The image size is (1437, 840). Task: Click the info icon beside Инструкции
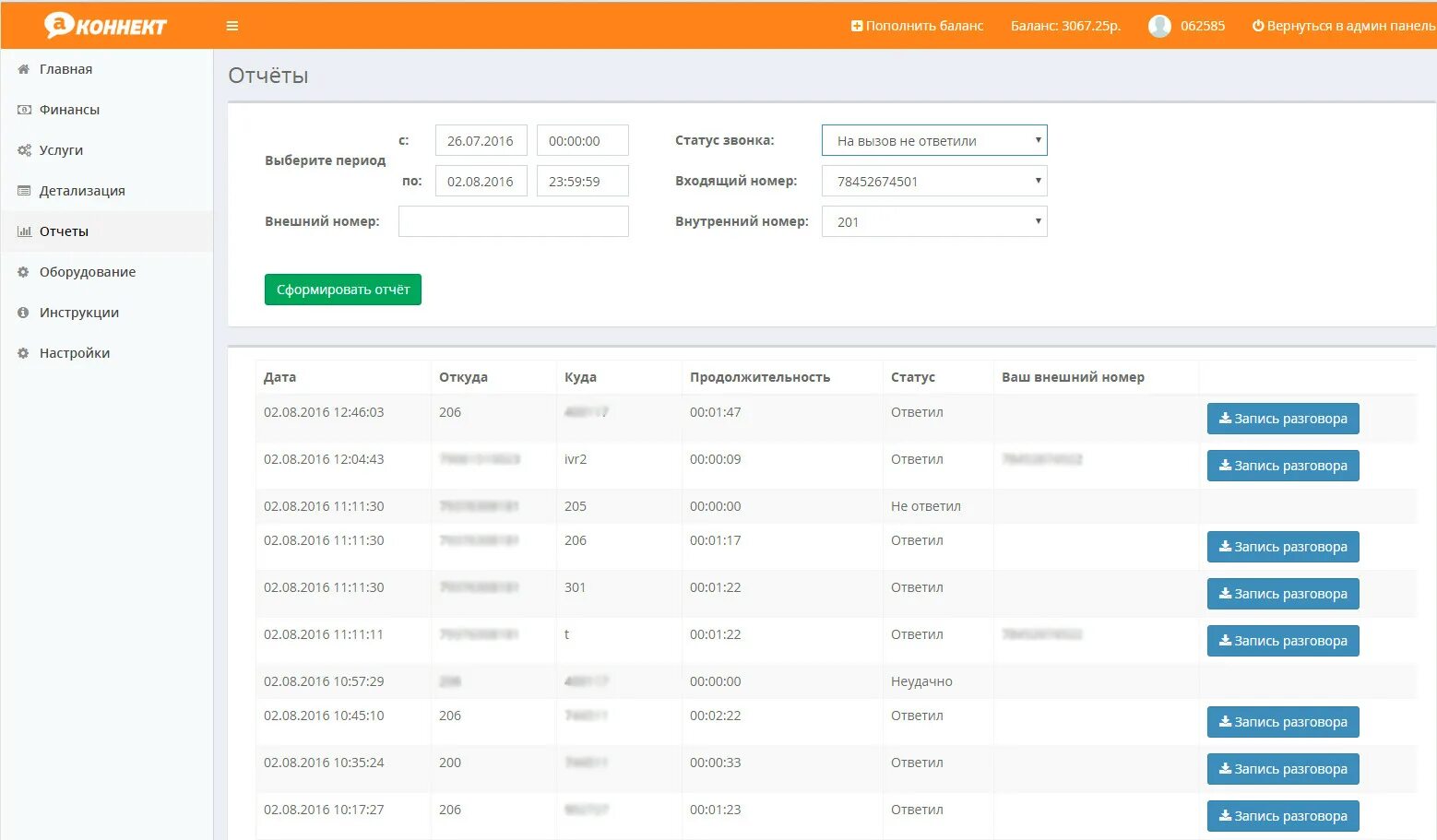point(23,313)
